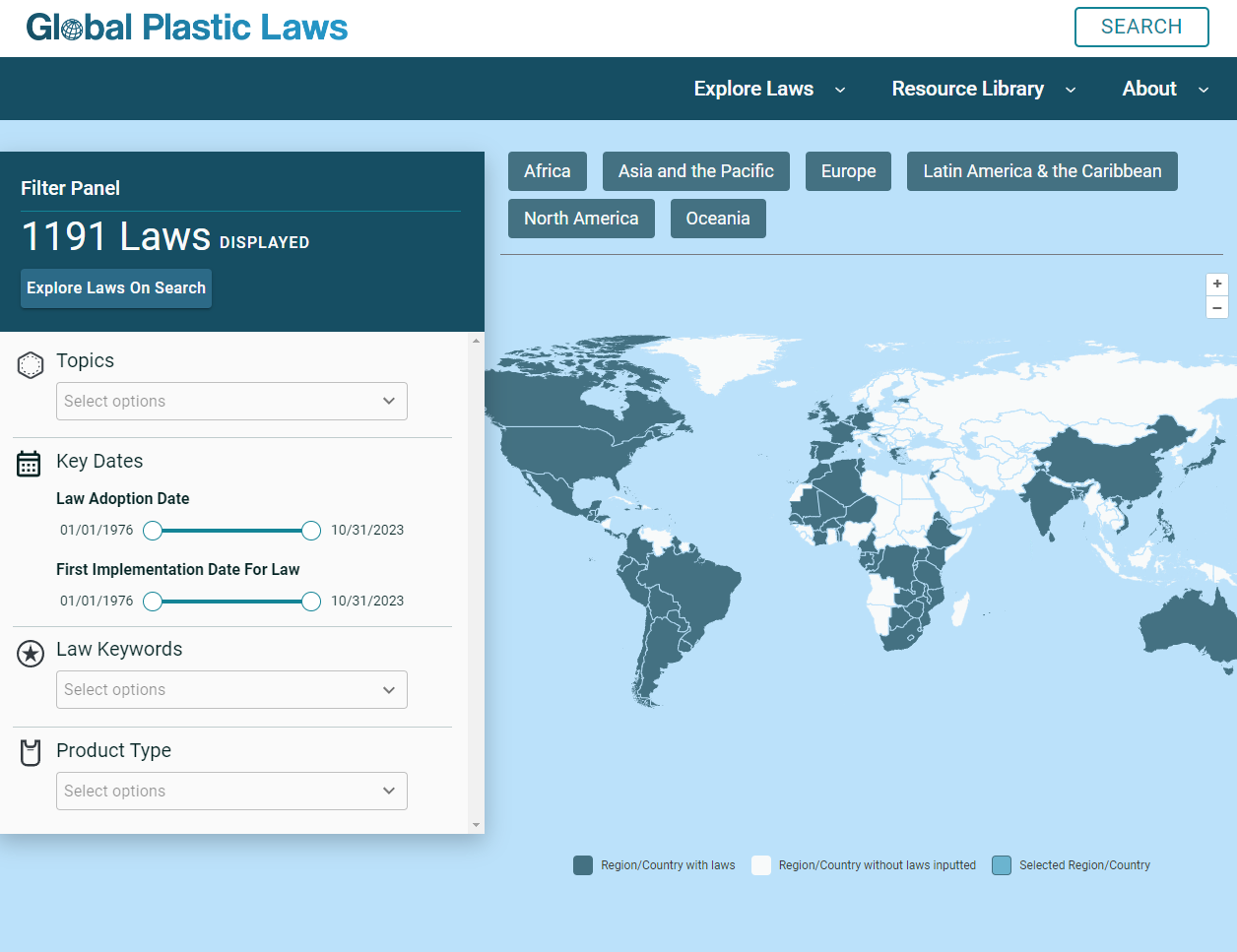Click Explore Laws On Search button
Screen dimensions: 1237x952
116,288
